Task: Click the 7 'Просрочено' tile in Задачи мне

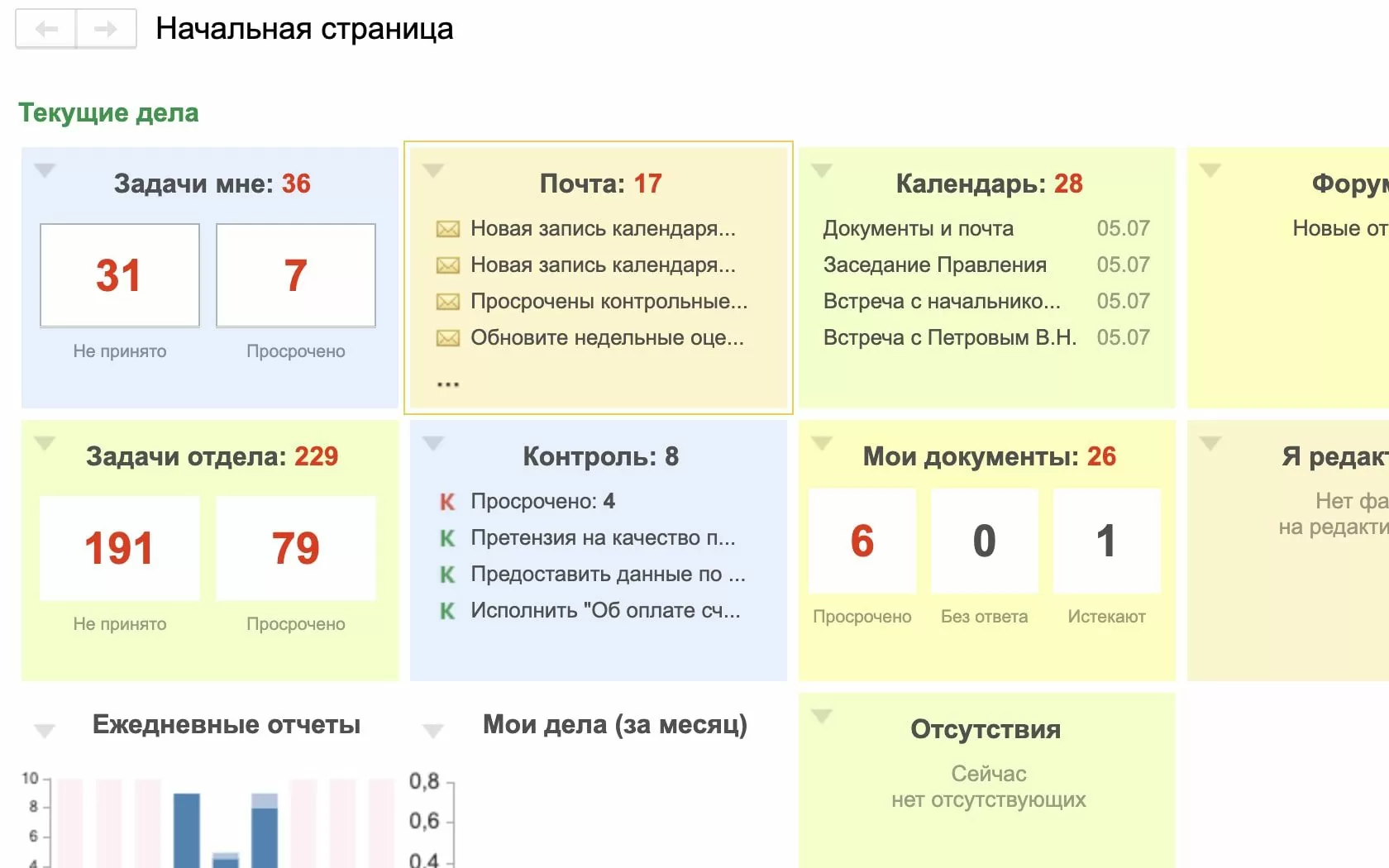Action: [x=296, y=275]
